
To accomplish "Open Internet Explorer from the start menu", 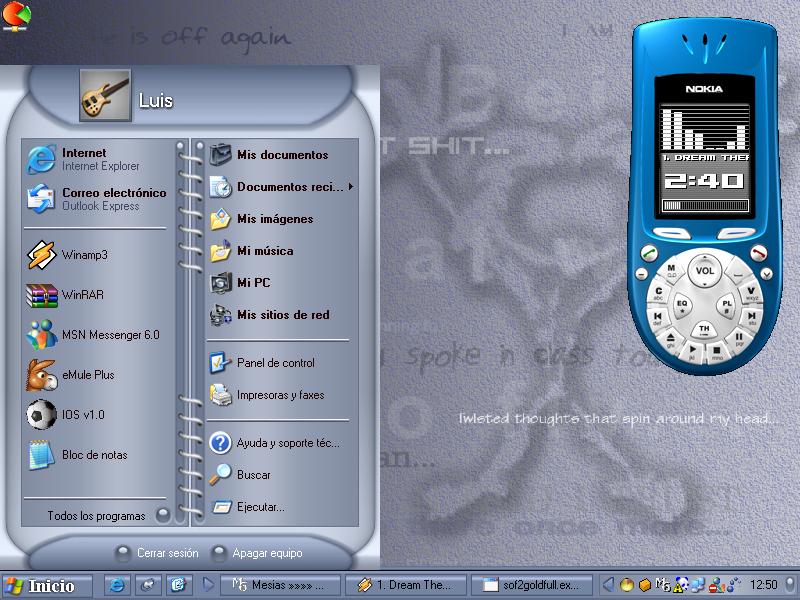I will [x=96, y=159].
